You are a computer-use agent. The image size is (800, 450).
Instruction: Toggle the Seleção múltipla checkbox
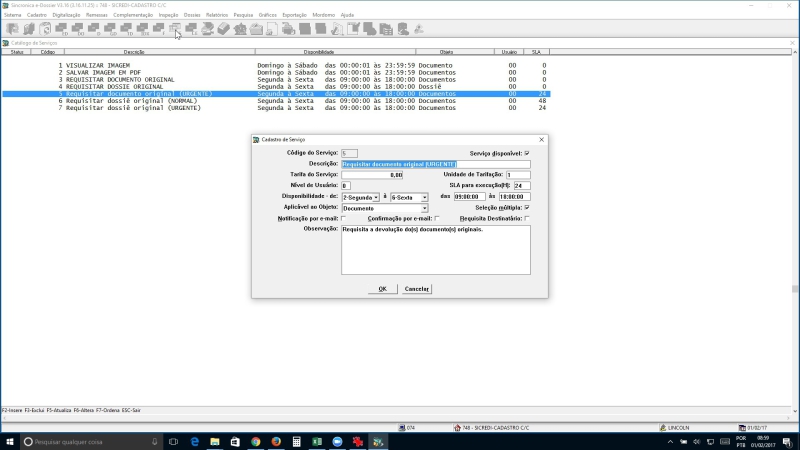pyautogui.click(x=527, y=208)
